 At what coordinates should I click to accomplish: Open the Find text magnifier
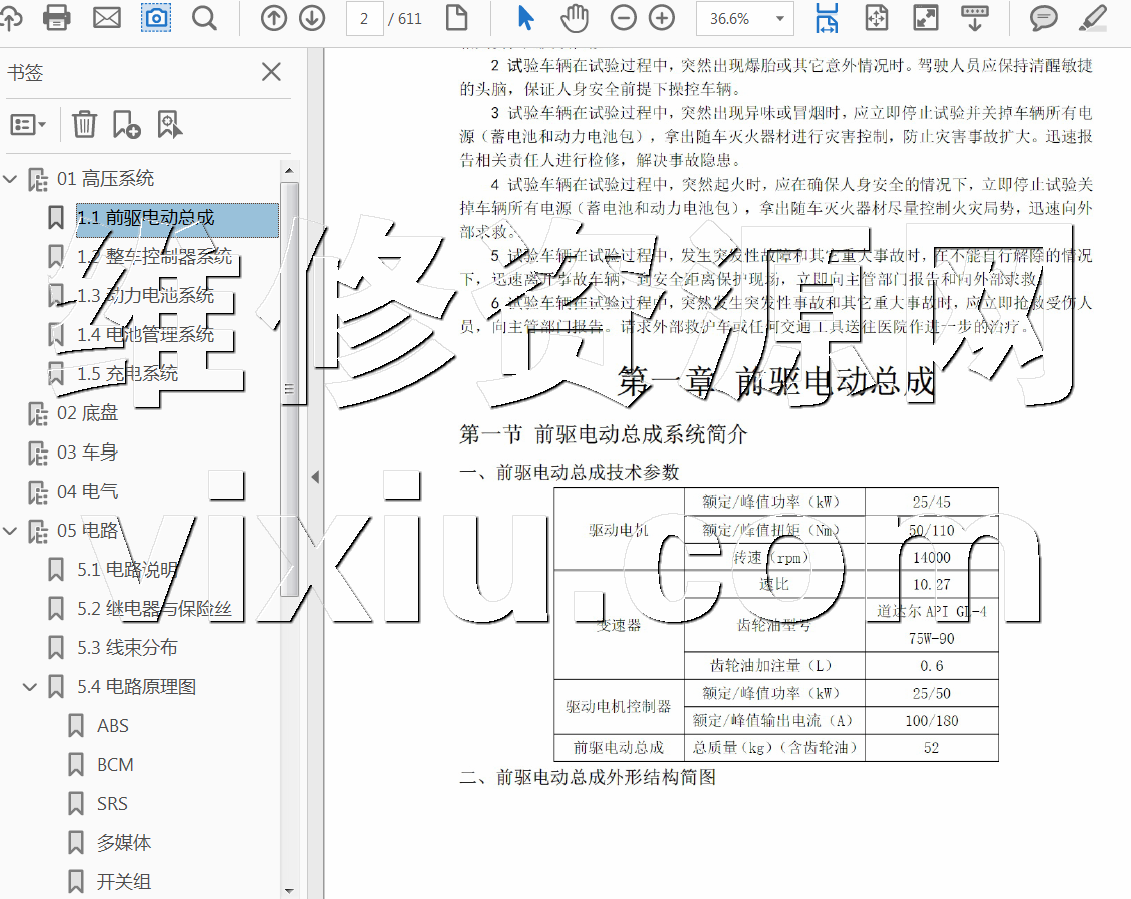tap(204, 18)
